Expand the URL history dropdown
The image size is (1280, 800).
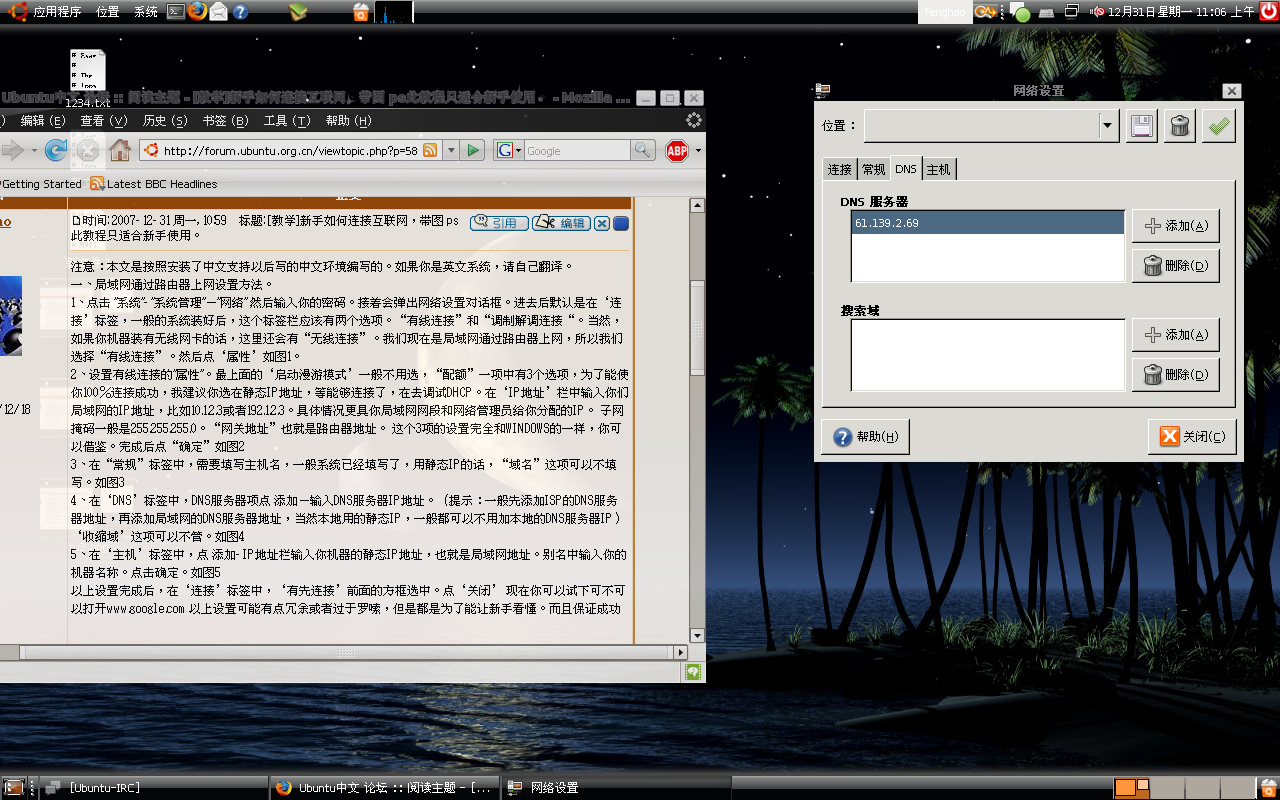coord(451,151)
